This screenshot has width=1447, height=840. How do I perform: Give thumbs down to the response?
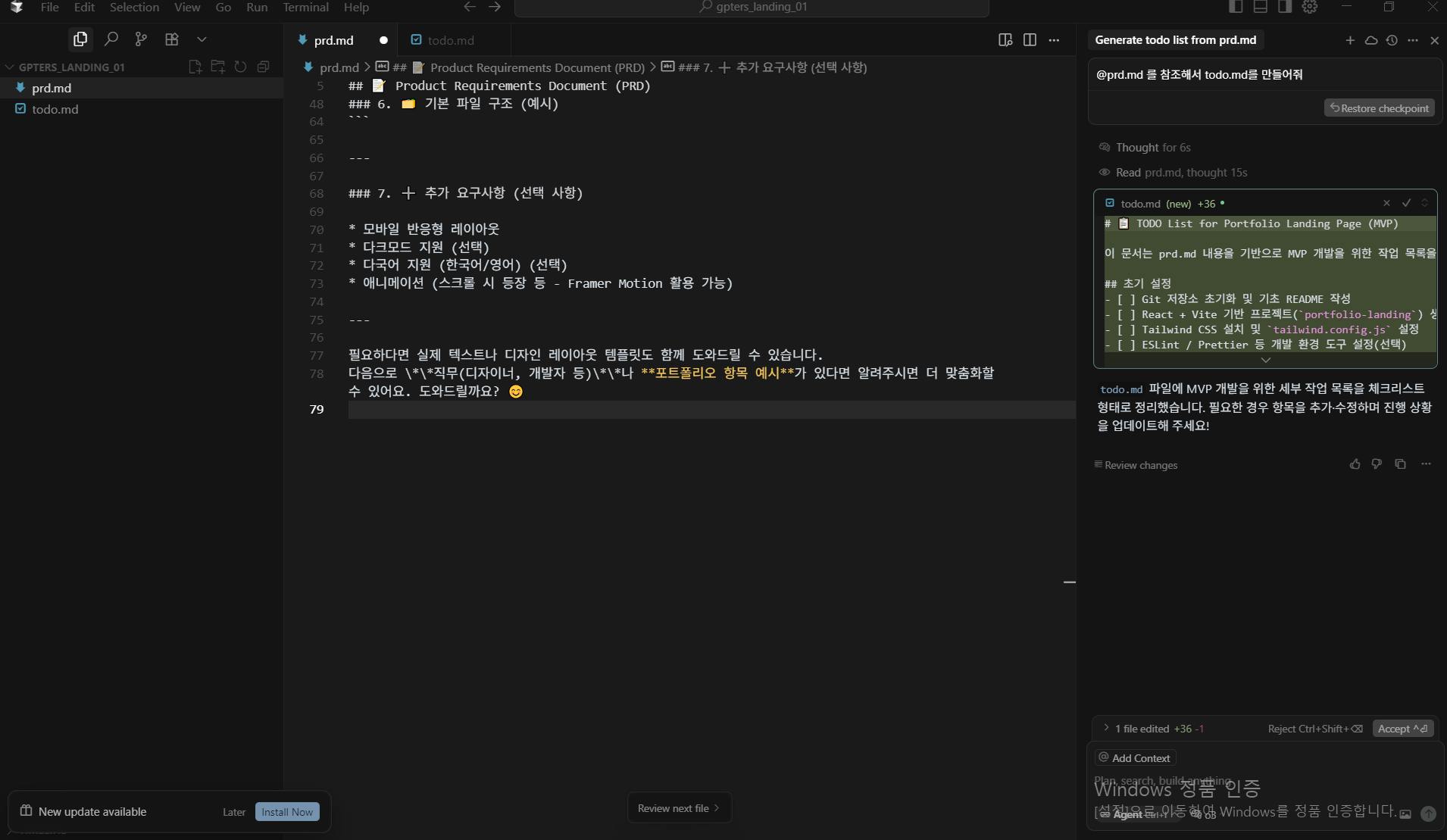pyautogui.click(x=1377, y=464)
